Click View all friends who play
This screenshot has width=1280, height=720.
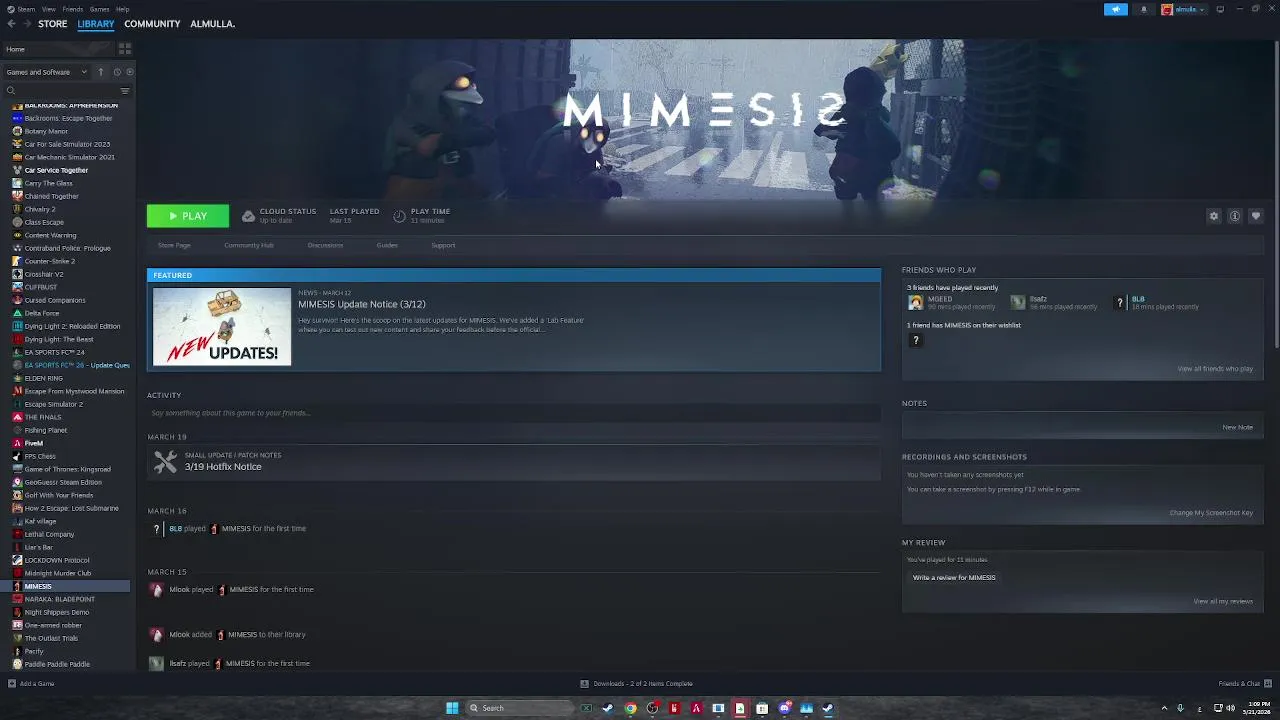point(1215,369)
